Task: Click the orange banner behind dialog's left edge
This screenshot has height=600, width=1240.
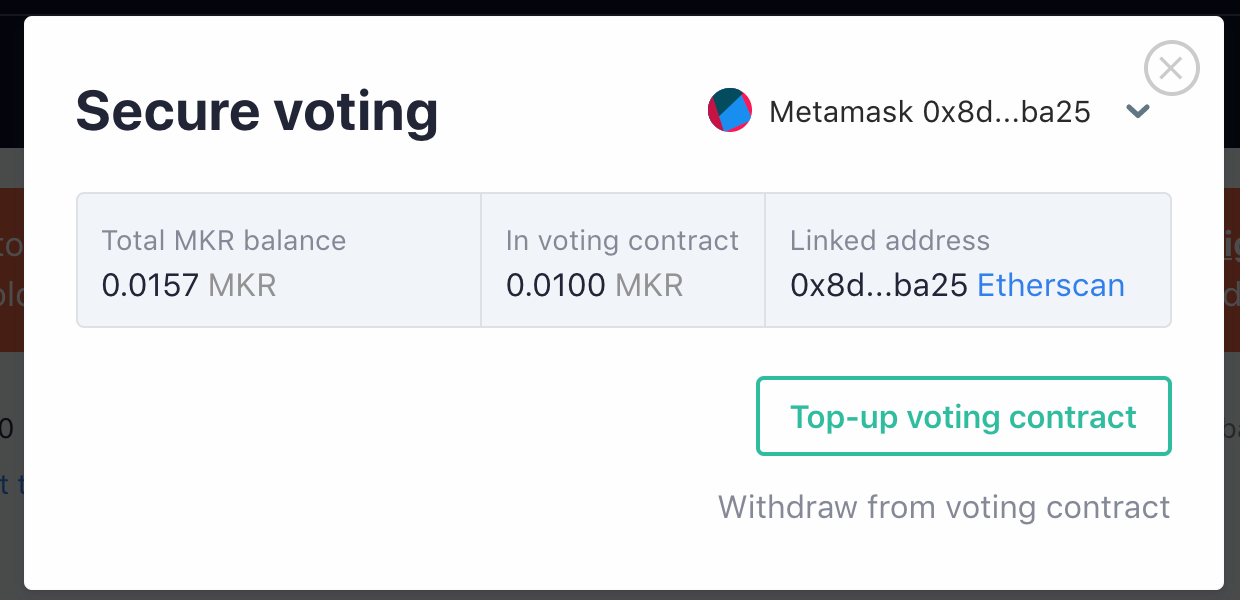Action: pos(11,270)
